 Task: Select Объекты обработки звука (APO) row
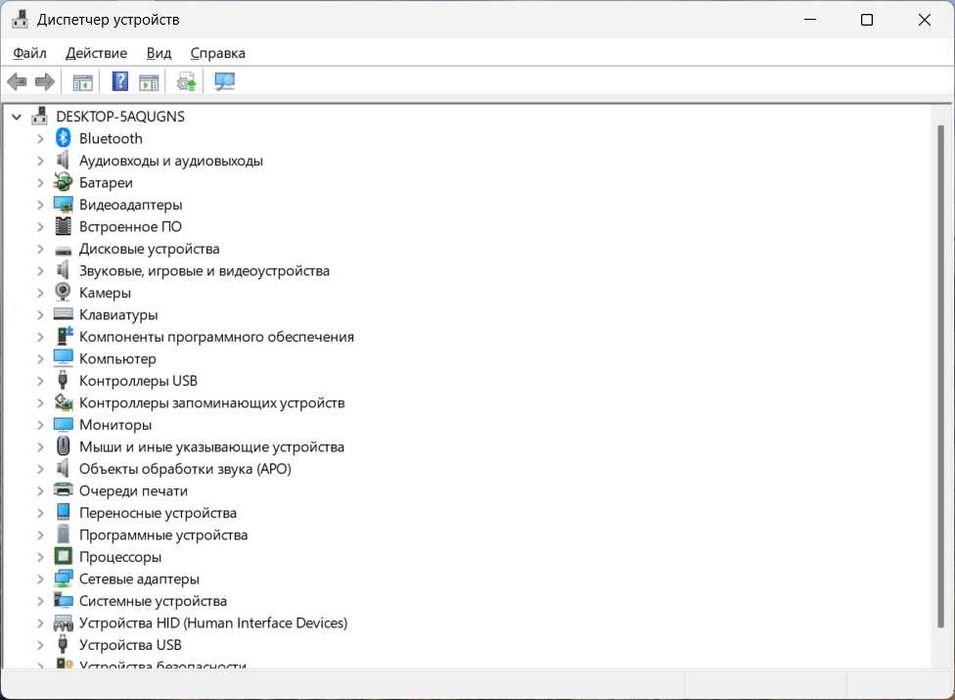185,468
